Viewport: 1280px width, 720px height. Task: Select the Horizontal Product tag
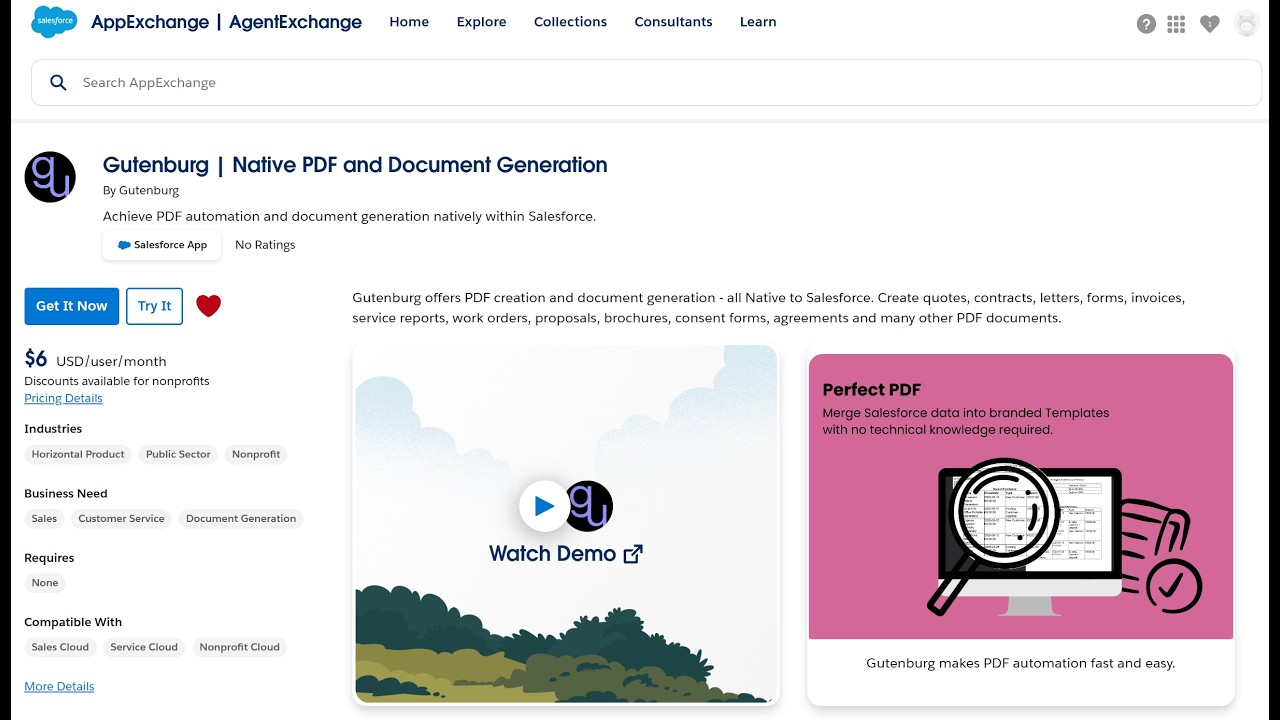pyautogui.click(x=78, y=454)
